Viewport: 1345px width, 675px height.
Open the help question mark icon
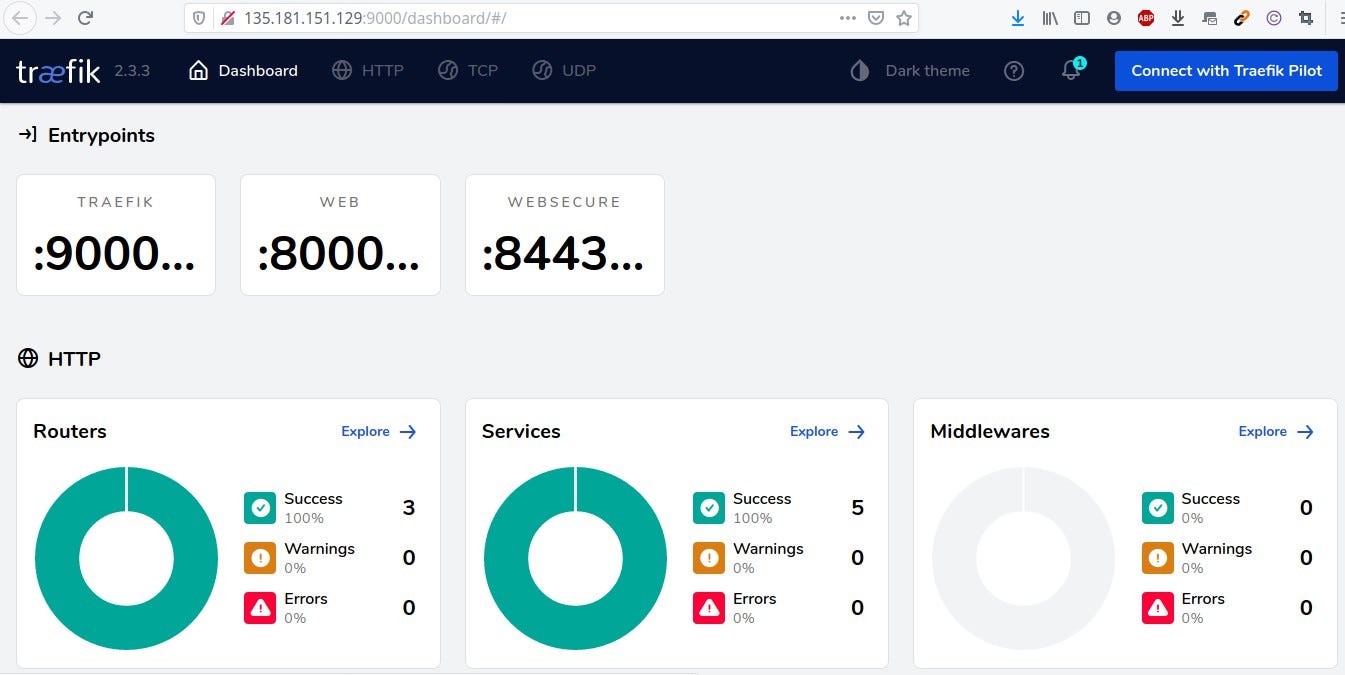1014,71
